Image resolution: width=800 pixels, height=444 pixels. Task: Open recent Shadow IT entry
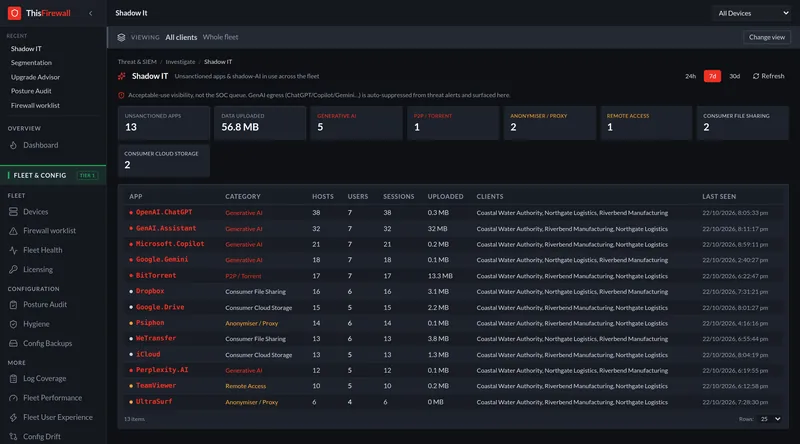(26, 48)
